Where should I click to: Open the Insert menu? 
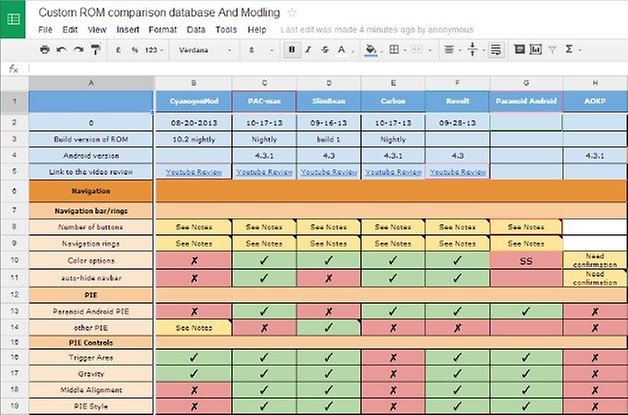coord(128,30)
